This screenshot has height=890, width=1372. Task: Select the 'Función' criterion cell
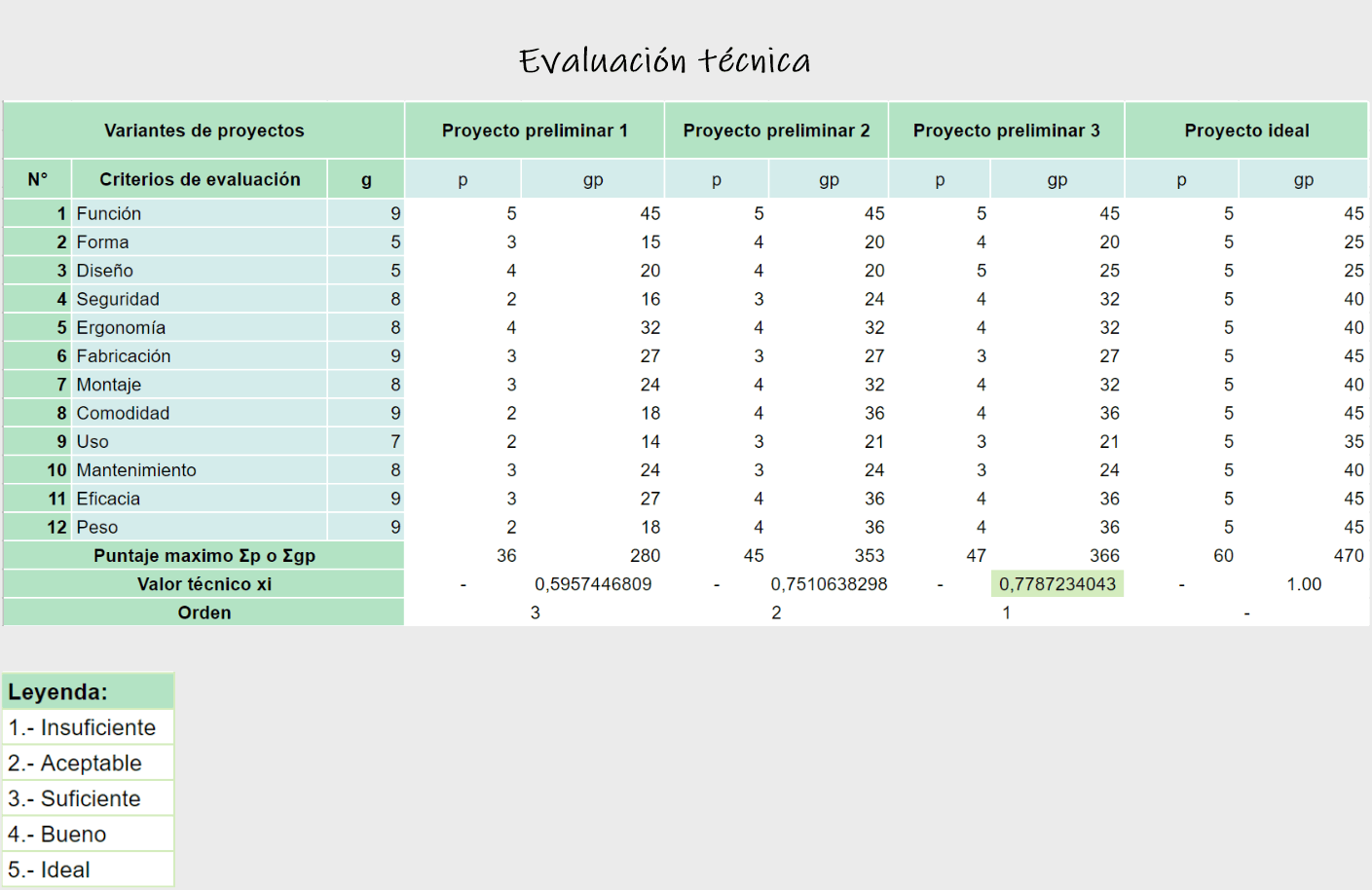point(200,213)
